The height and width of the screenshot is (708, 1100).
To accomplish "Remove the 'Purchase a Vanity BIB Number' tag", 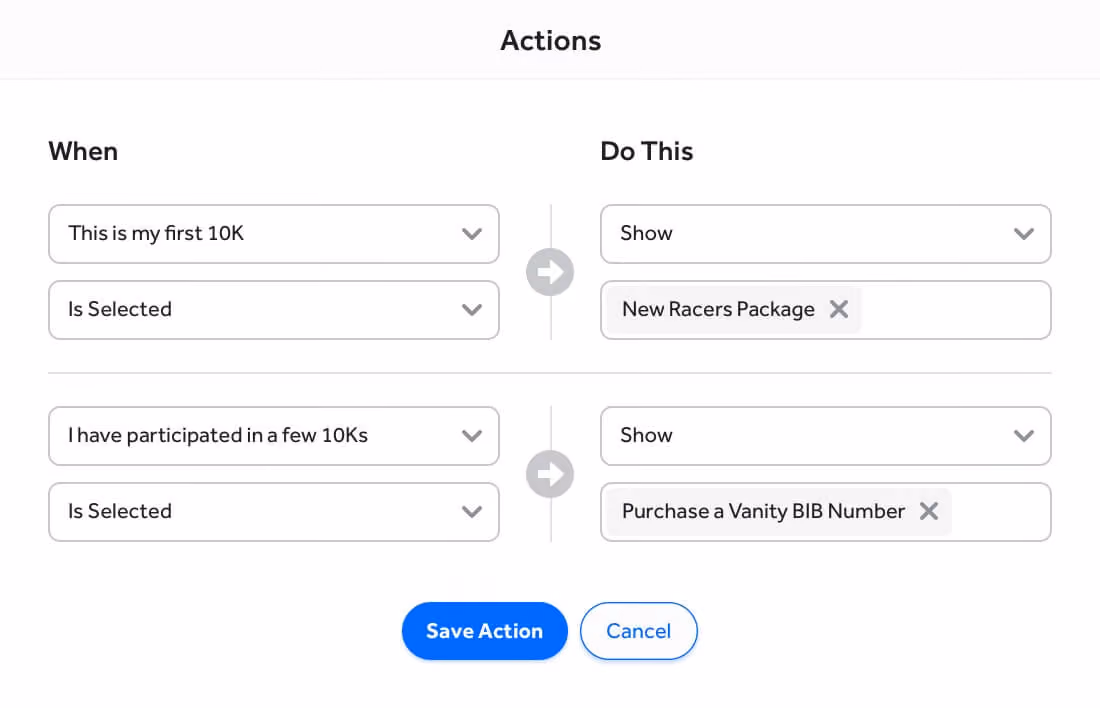I will 929,512.
